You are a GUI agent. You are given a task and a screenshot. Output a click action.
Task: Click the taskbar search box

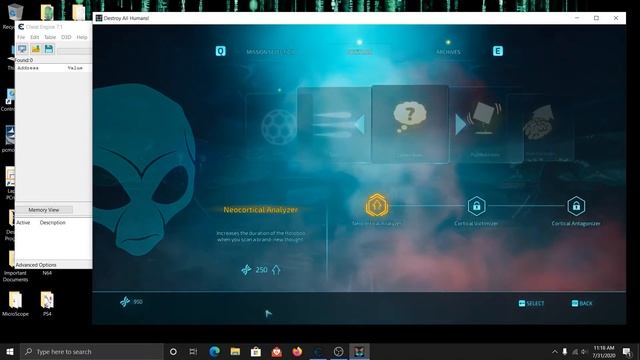91,351
